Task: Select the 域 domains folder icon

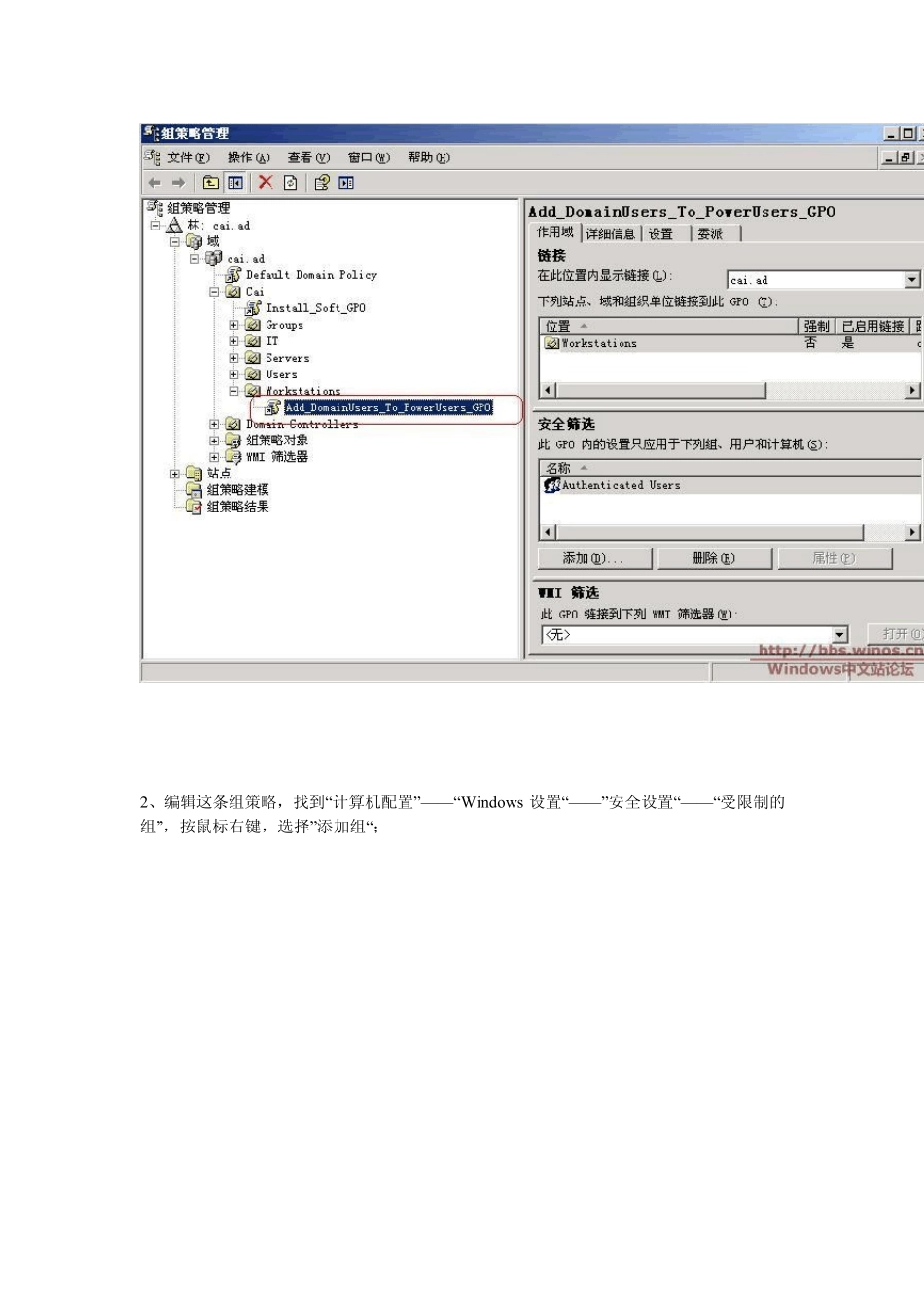Action: [195, 241]
